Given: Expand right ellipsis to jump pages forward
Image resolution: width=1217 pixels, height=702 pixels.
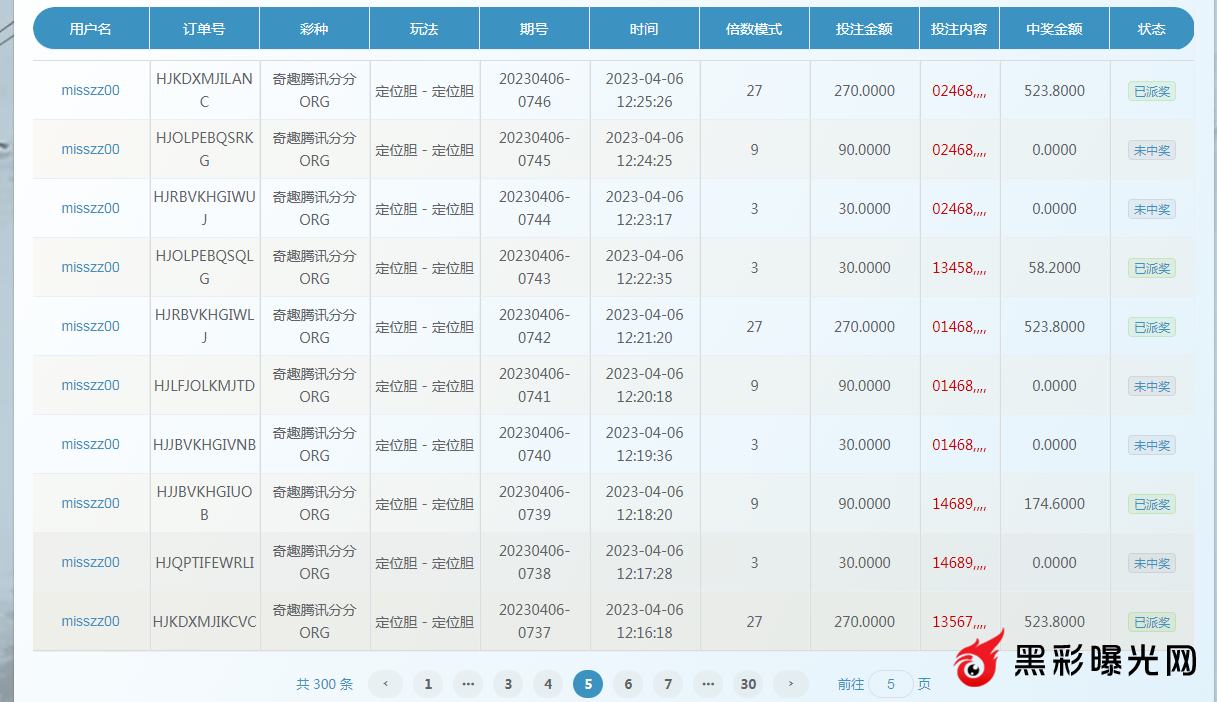Looking at the screenshot, I should [708, 684].
